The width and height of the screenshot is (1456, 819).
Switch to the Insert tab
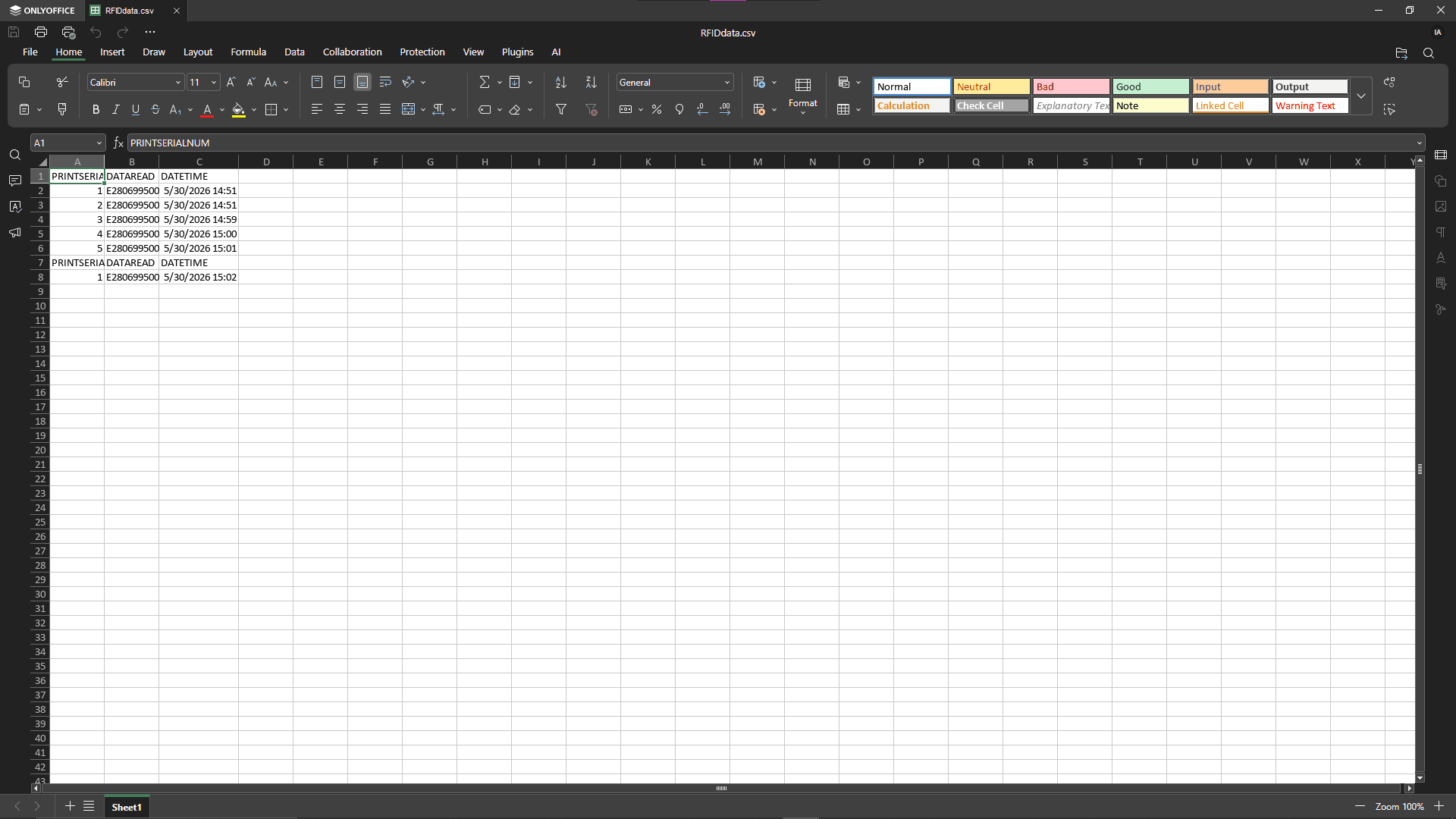pos(112,52)
